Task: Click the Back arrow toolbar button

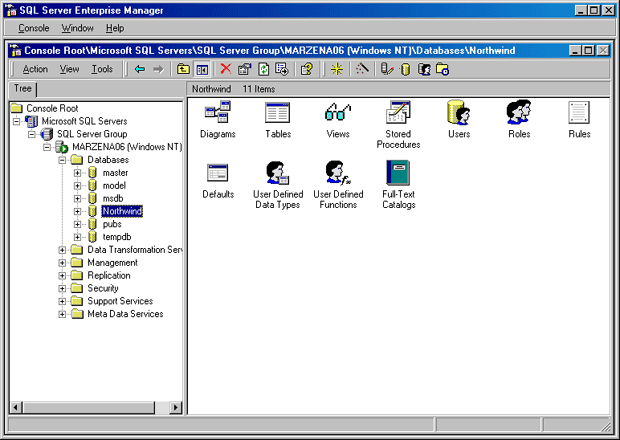Action: point(140,70)
